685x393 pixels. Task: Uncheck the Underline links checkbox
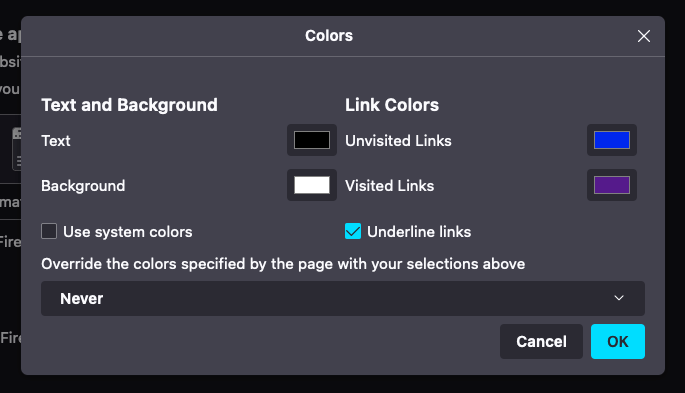[x=353, y=231]
